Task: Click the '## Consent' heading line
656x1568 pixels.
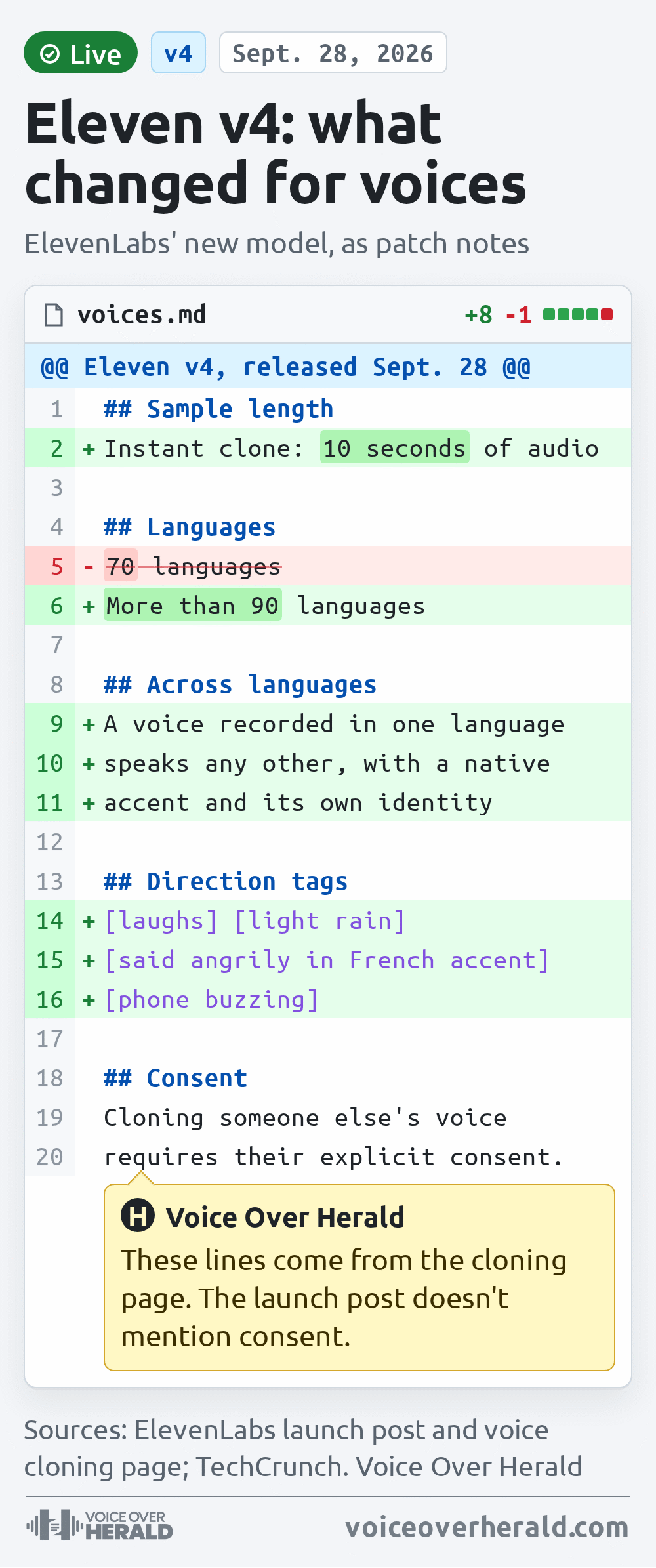Action: click(x=175, y=1078)
